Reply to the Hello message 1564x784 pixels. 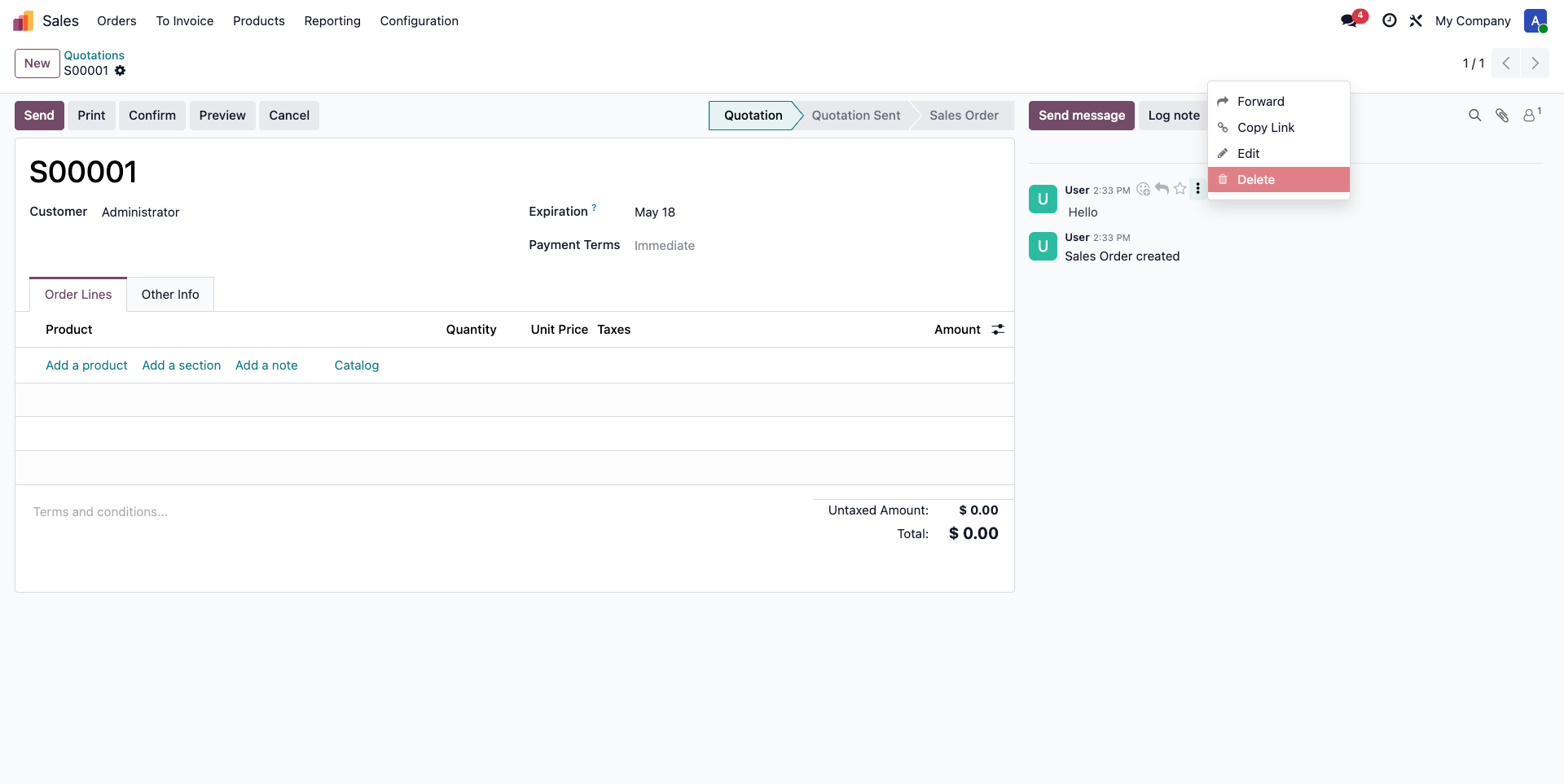click(x=1162, y=189)
